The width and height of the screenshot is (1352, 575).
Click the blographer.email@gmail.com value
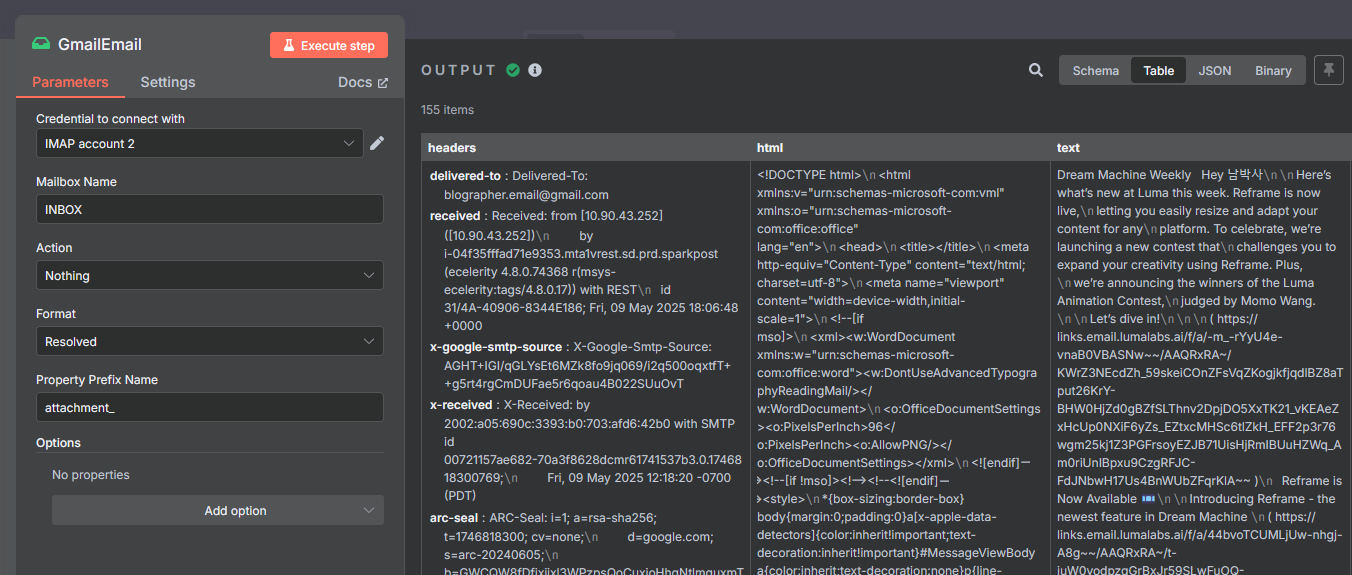click(526, 195)
